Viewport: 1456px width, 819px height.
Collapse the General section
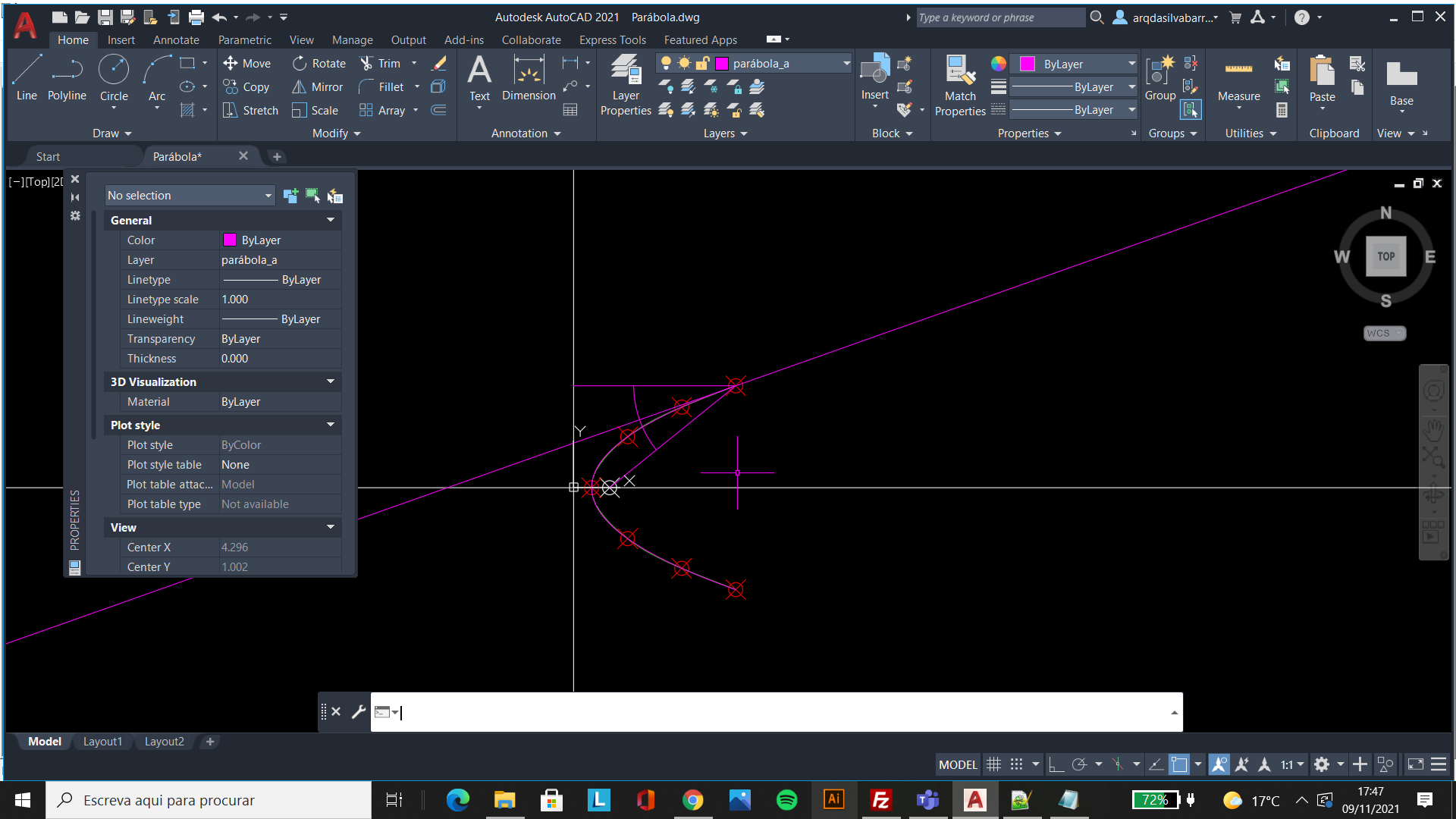click(331, 220)
